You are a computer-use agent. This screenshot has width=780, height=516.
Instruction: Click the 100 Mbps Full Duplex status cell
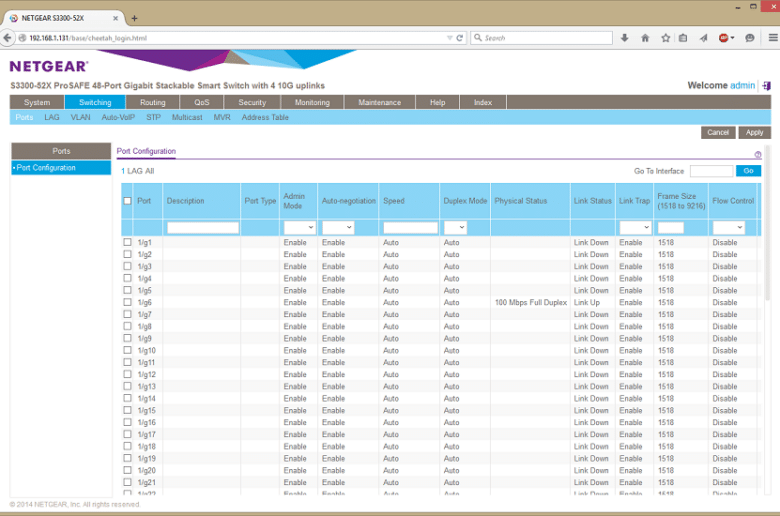(531, 302)
